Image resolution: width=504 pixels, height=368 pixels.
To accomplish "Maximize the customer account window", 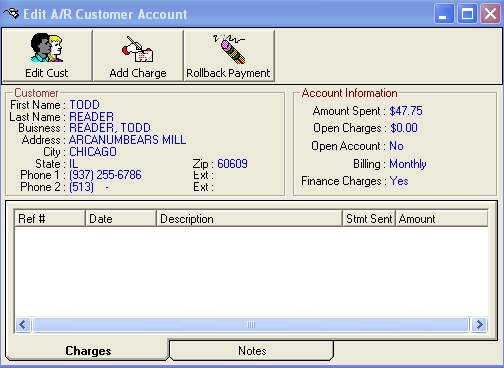I will 467,14.
